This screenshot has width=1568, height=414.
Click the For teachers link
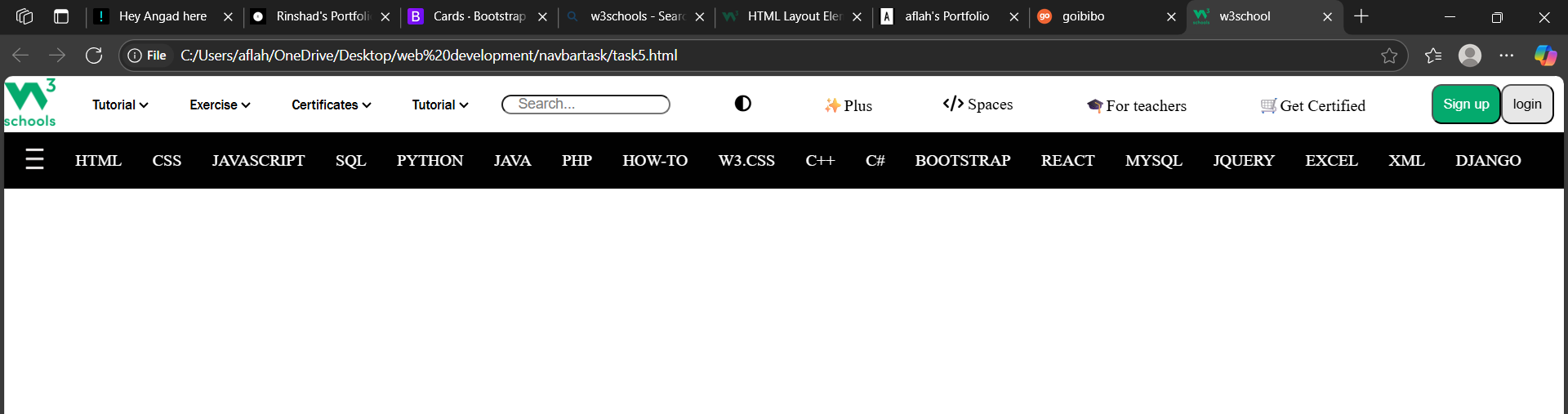(x=1137, y=105)
